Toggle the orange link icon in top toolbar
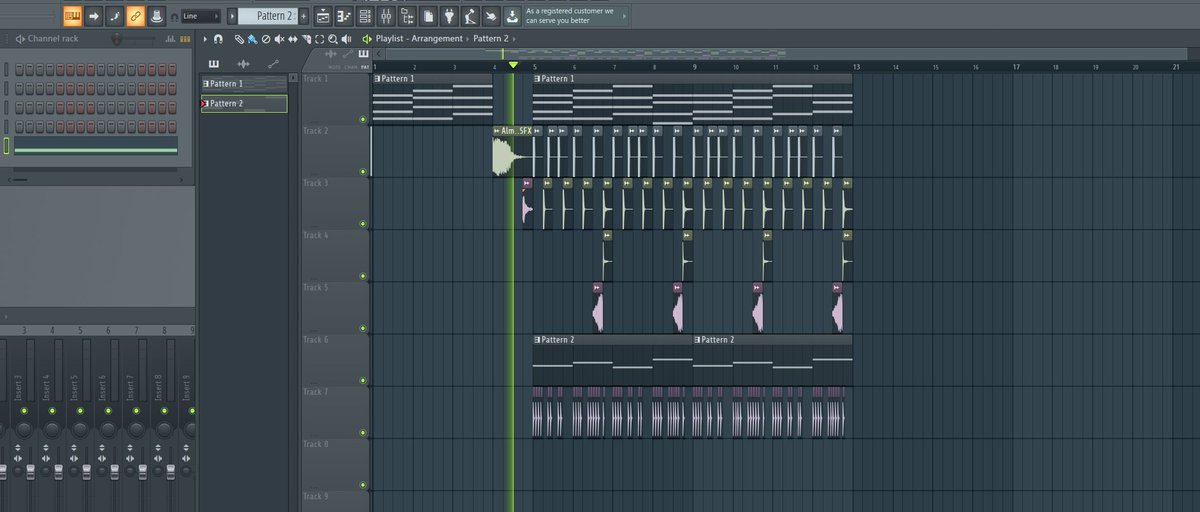 click(x=135, y=16)
